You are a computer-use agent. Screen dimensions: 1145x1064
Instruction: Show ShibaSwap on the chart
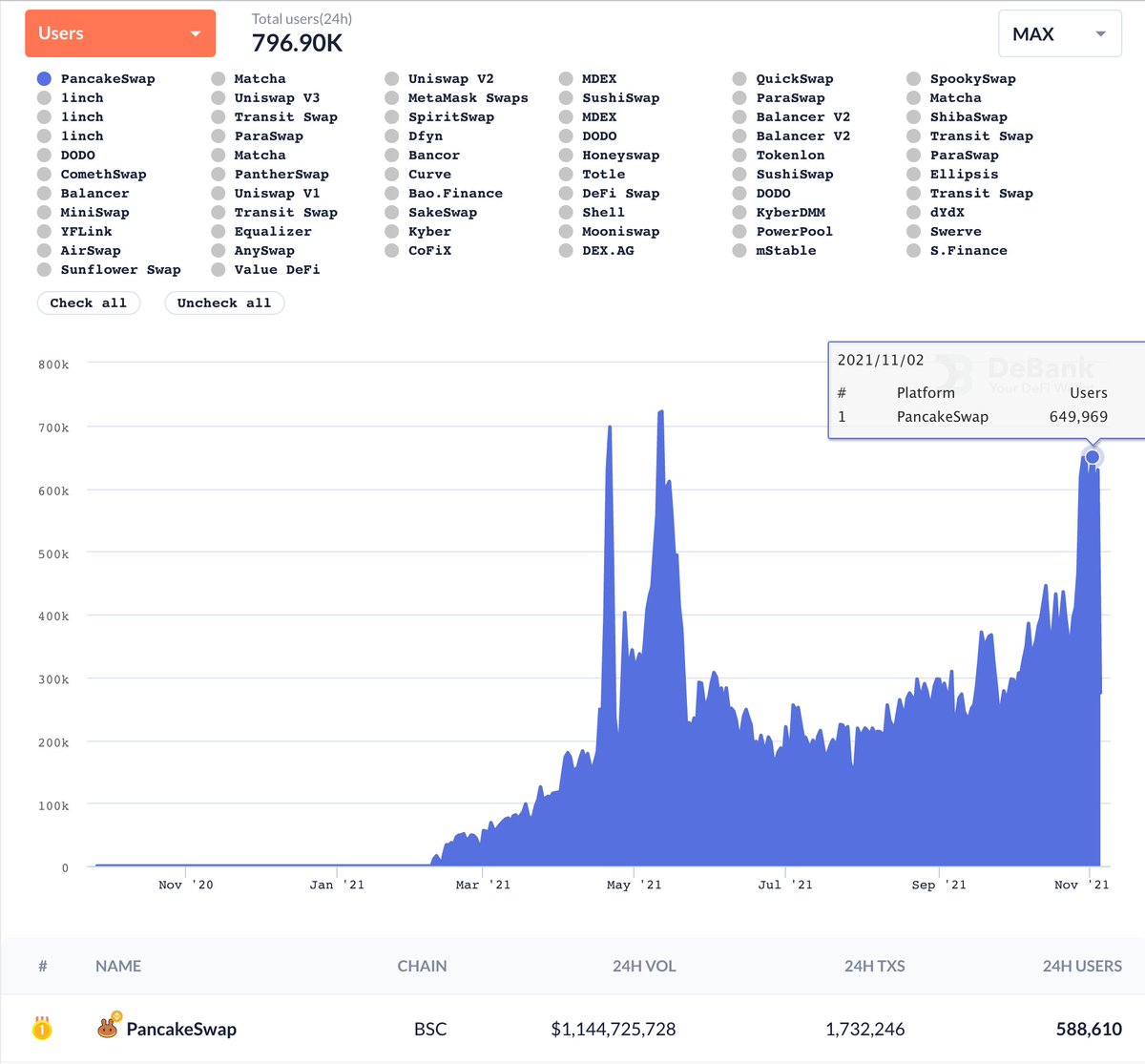pyautogui.click(x=956, y=117)
